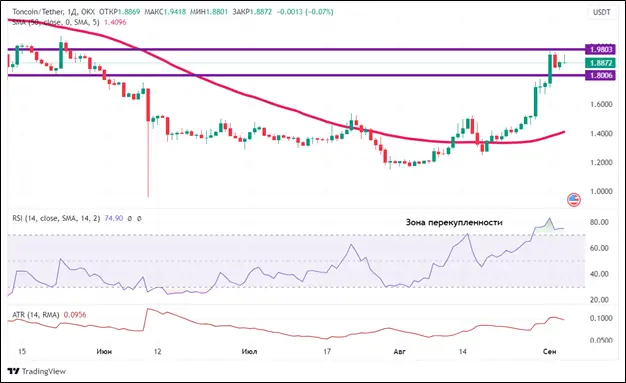Click the RSI indicator legend label

click(x=56, y=218)
